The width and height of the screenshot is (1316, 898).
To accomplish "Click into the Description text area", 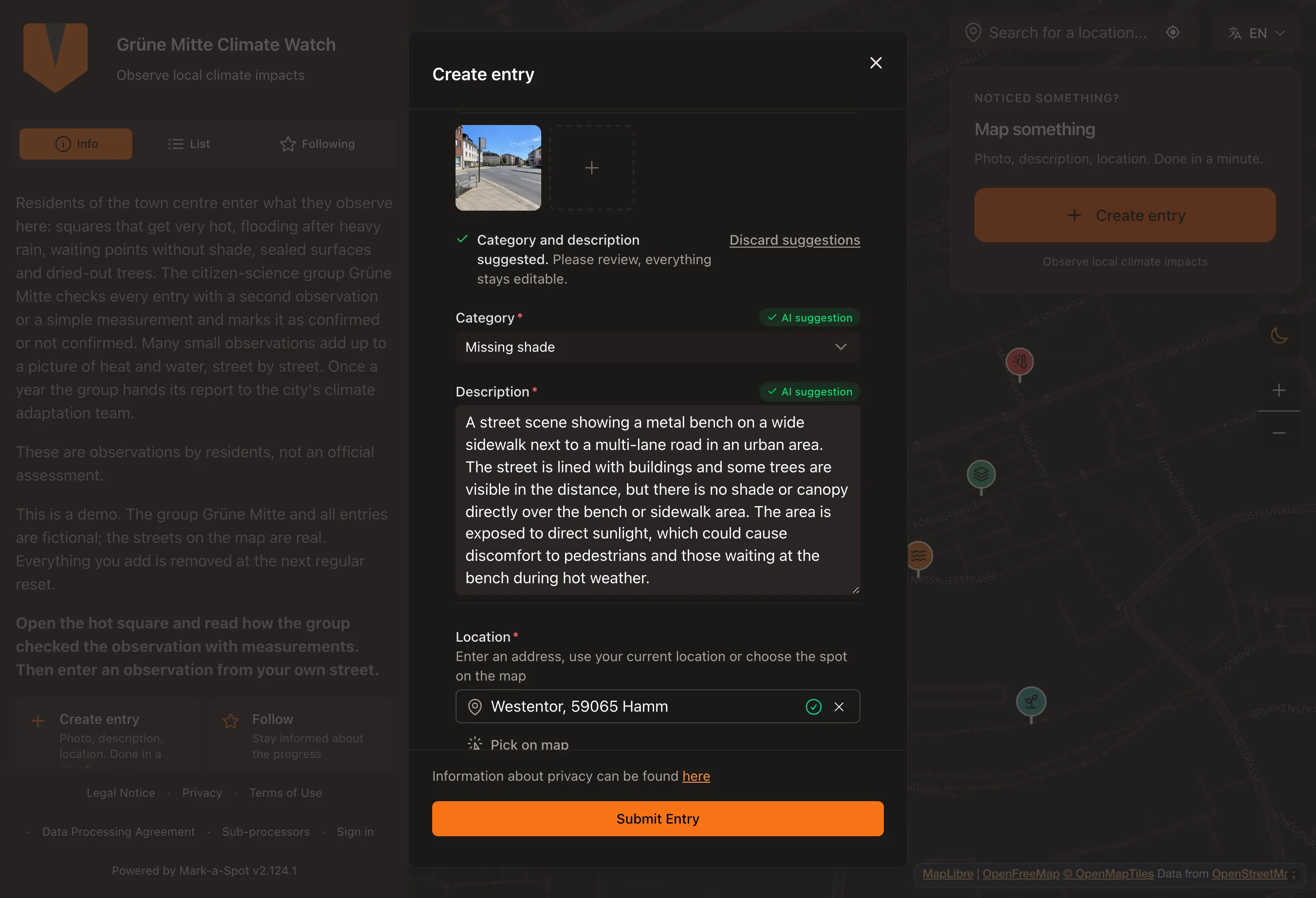I will [658, 500].
